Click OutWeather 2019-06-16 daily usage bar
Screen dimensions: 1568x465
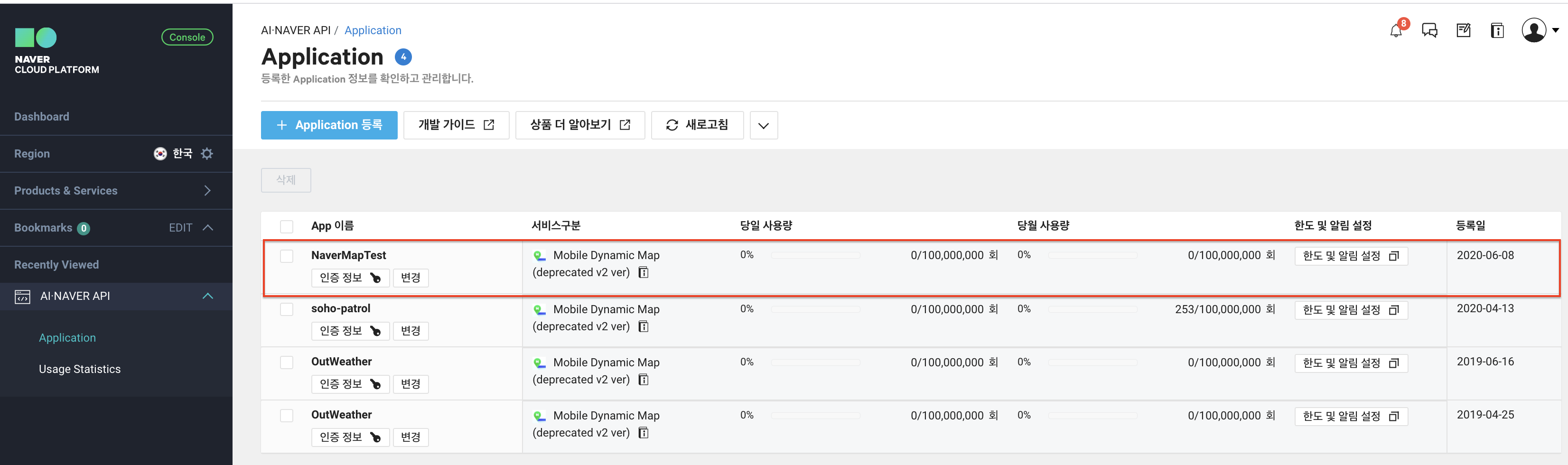tap(816, 363)
